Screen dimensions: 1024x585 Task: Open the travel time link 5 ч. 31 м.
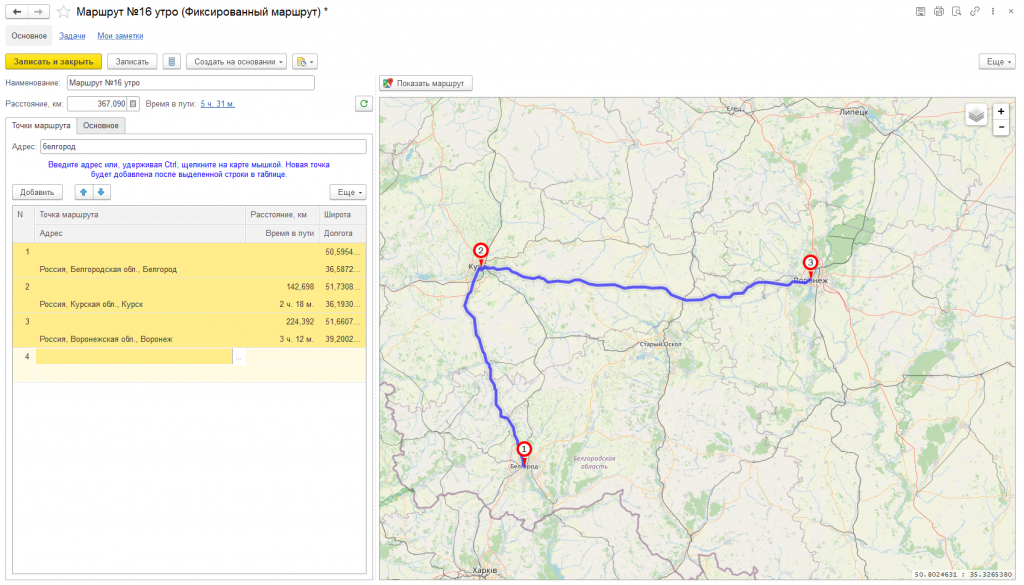point(218,103)
